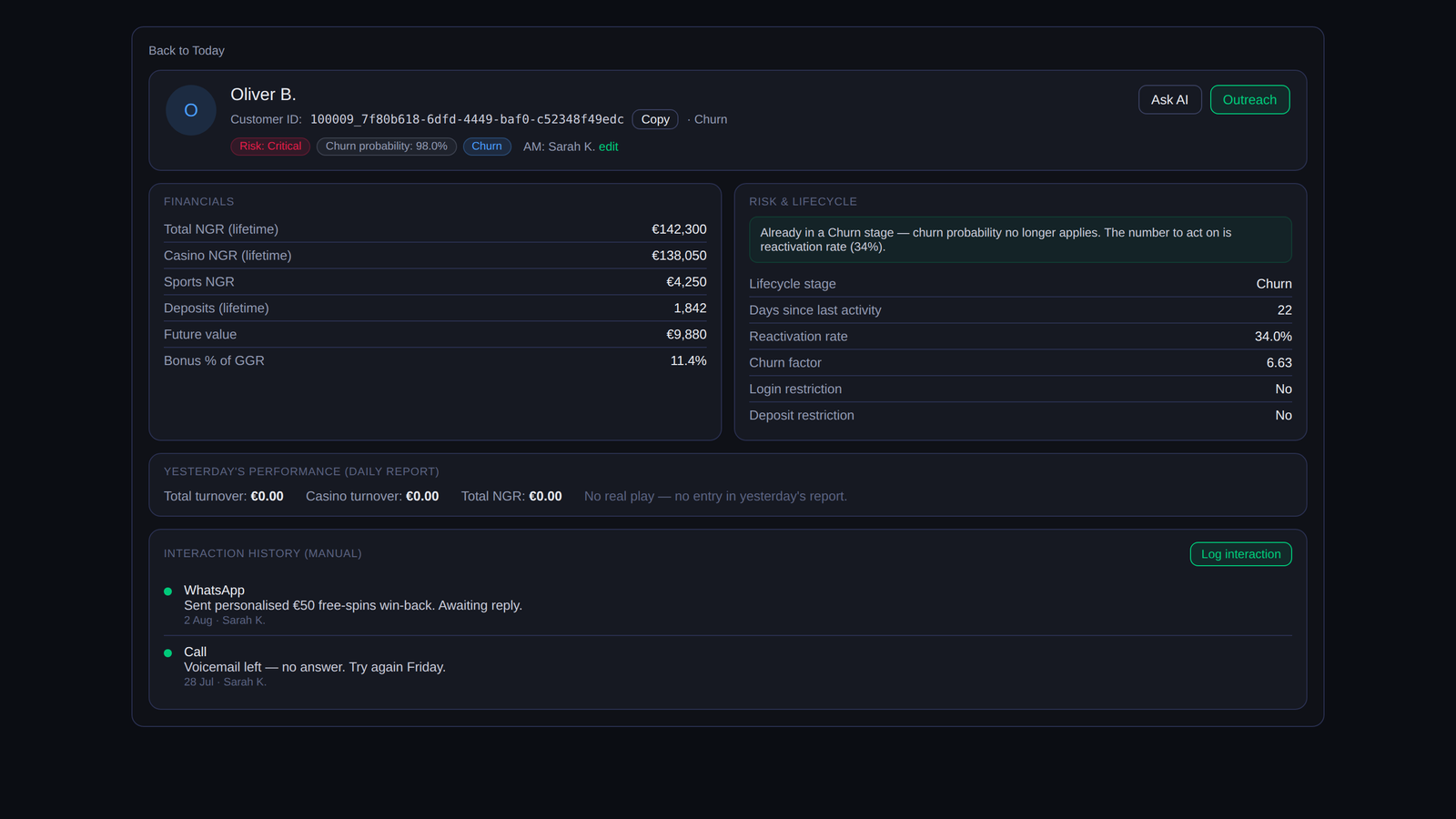Screen dimensions: 1456x819
Task: Click the blue Churn stage badge
Action: 487,147
